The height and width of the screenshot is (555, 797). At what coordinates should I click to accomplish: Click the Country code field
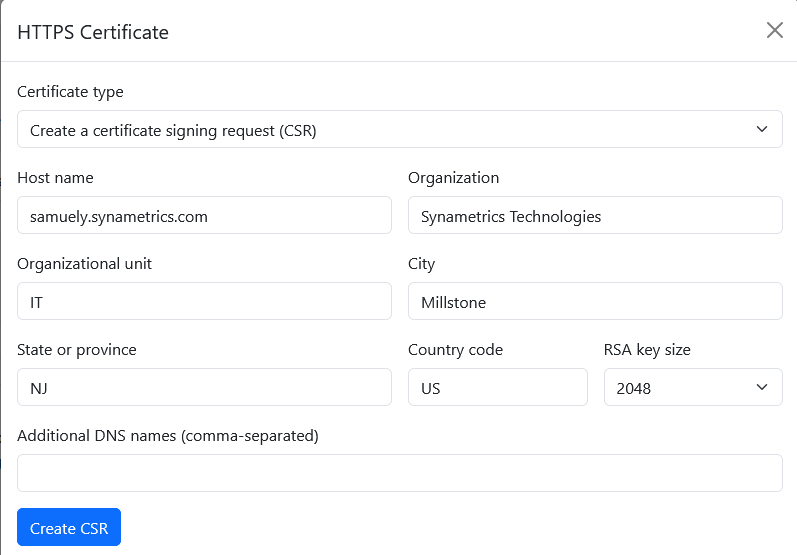click(498, 387)
